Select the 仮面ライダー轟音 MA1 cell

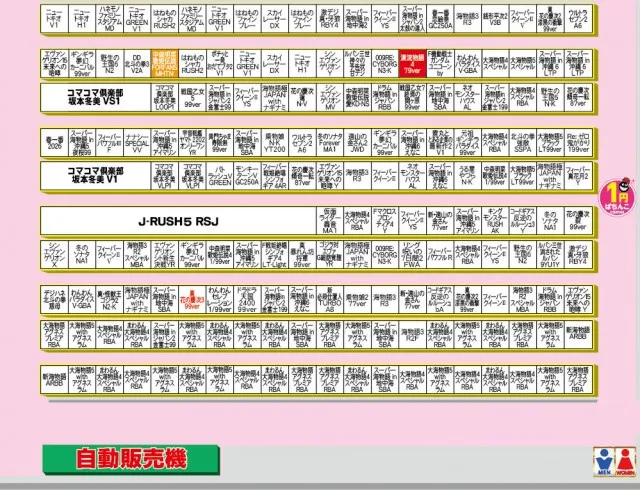(329, 221)
